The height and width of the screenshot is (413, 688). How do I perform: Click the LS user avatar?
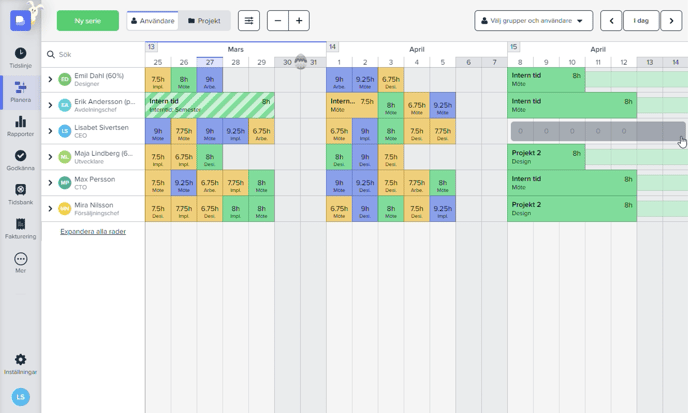tap(20, 397)
